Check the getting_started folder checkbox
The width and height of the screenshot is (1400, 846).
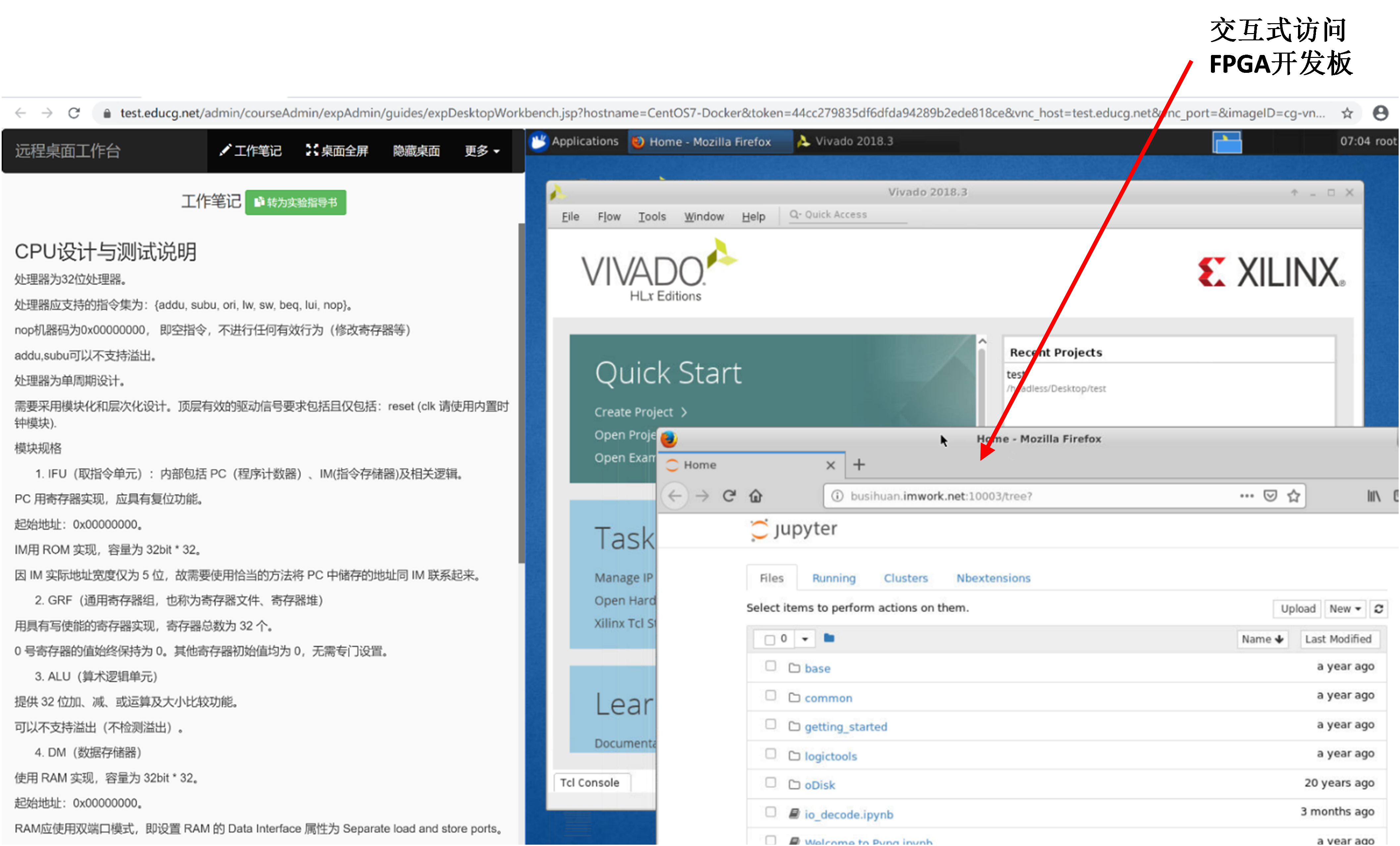point(770,724)
